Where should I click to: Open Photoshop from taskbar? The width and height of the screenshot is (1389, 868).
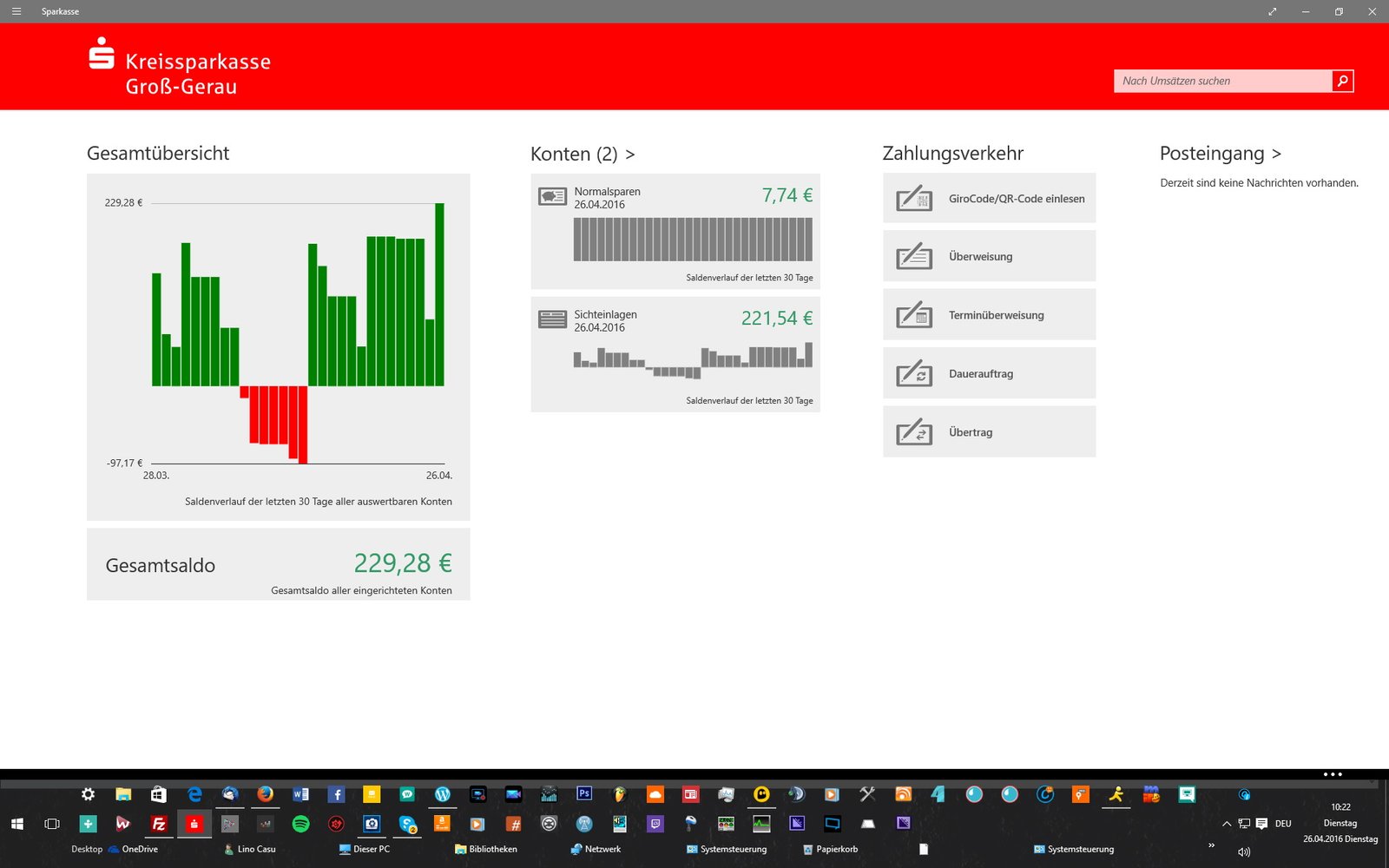[x=584, y=794]
